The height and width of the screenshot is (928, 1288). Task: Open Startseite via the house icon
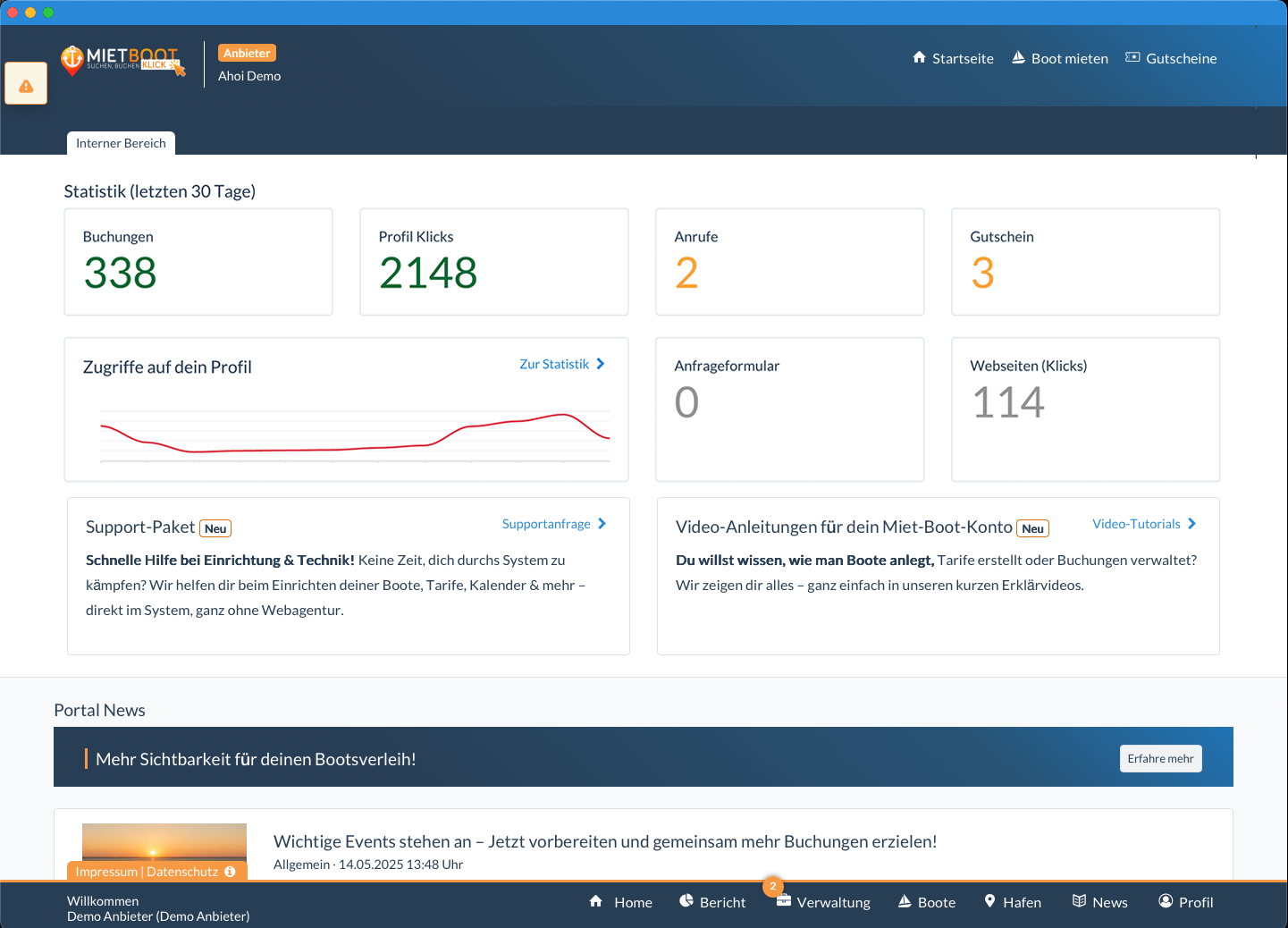[919, 57]
